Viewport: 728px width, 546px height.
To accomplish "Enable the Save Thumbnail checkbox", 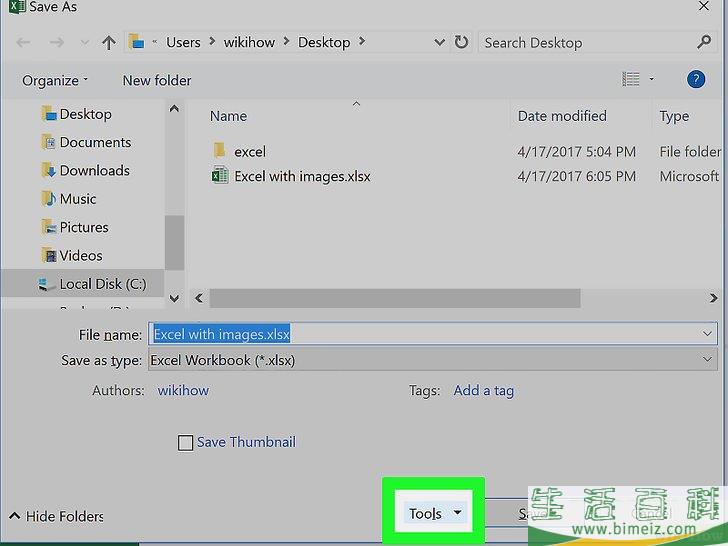I will click(x=185, y=442).
